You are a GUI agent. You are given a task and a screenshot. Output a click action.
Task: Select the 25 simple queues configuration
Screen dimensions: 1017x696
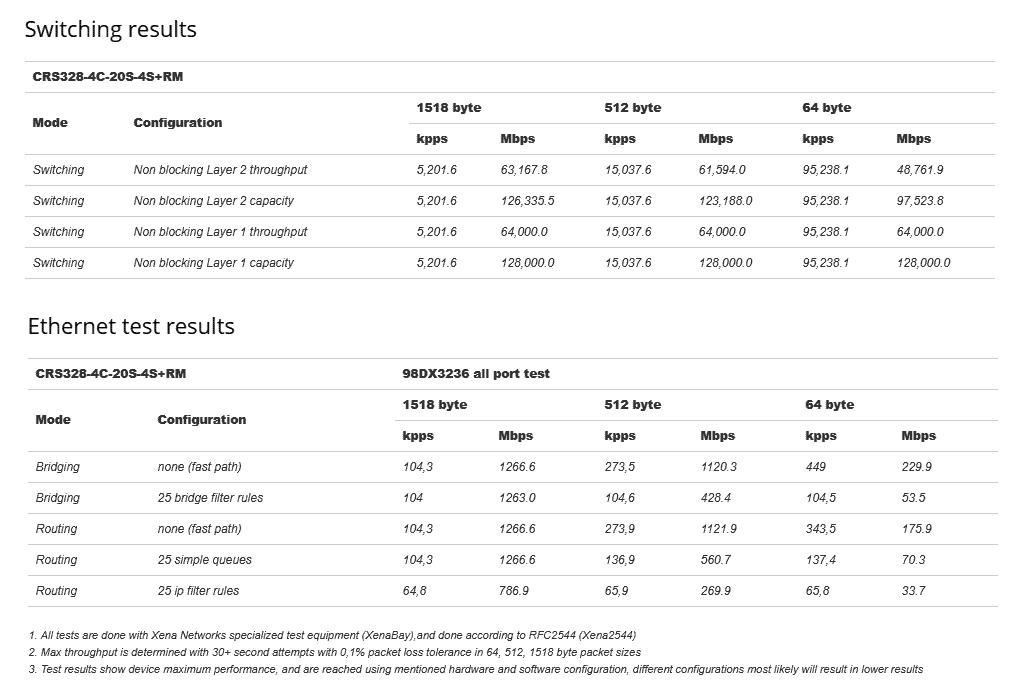[204, 560]
